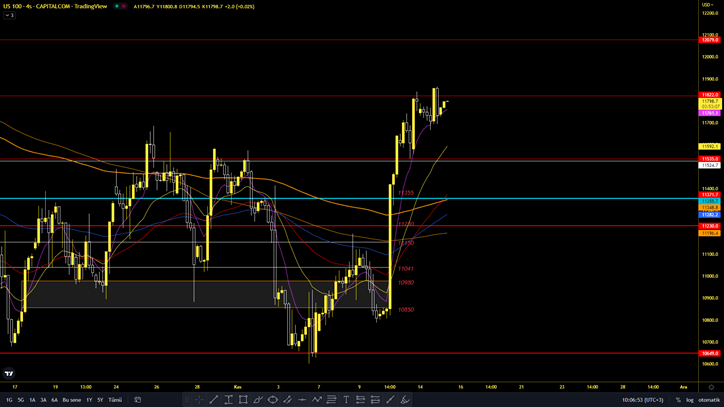The height and width of the screenshot is (407, 724).
Task: Select the trend line drawing tool
Action: (213, 399)
